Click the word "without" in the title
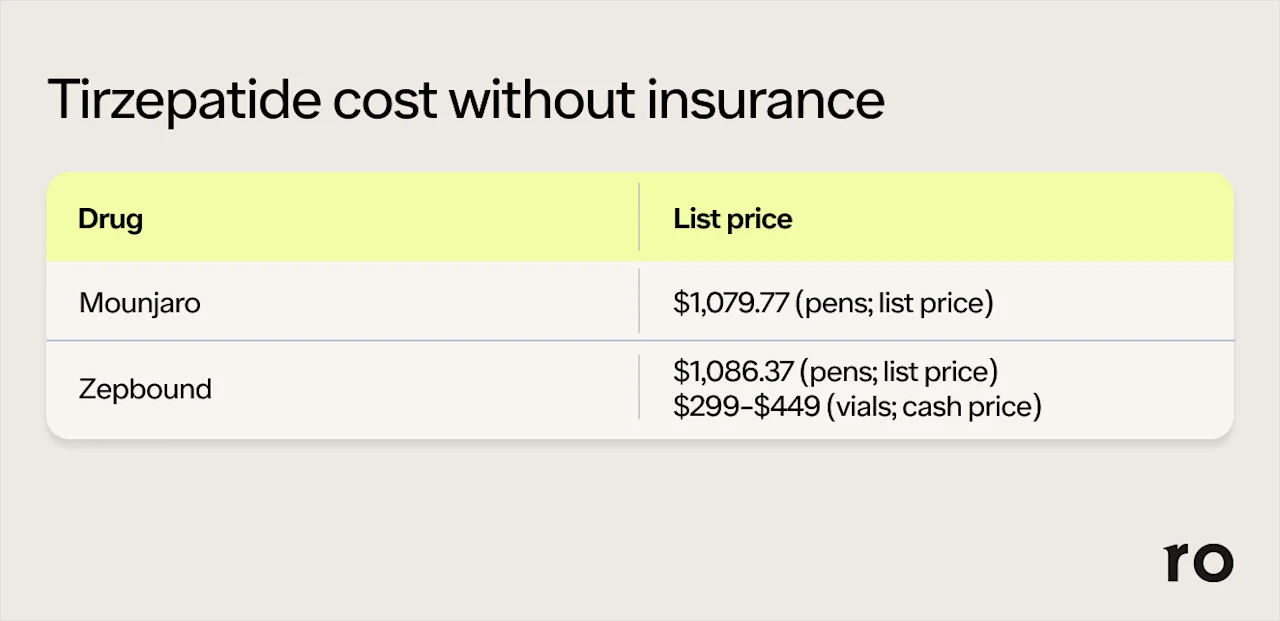Viewport: 1280px width, 621px height. tap(542, 100)
